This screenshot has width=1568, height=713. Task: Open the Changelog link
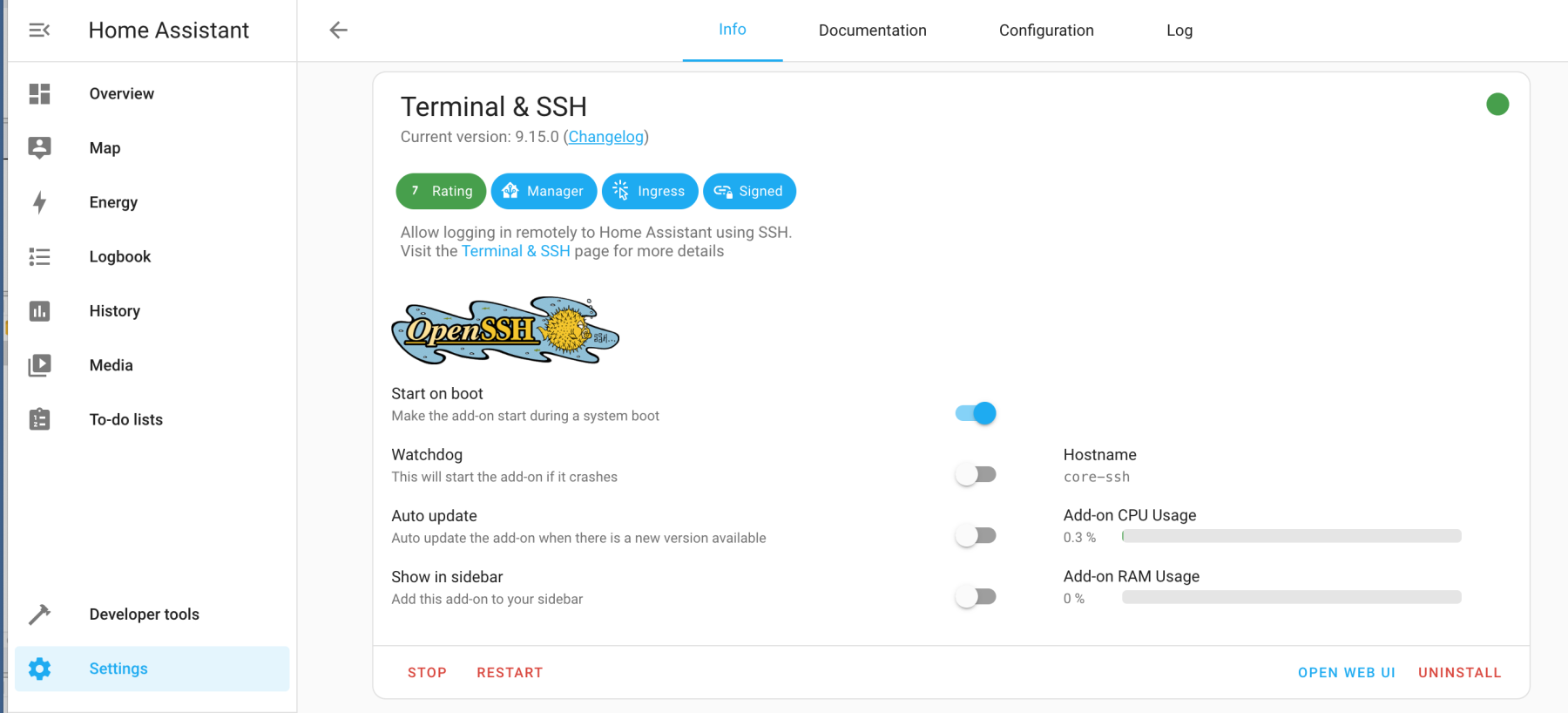tap(606, 137)
